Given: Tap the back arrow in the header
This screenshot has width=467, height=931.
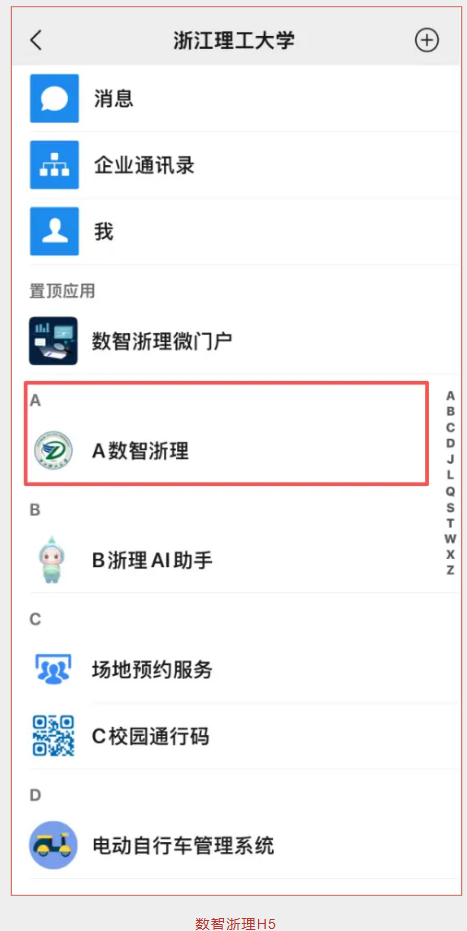Looking at the screenshot, I should click(36, 40).
